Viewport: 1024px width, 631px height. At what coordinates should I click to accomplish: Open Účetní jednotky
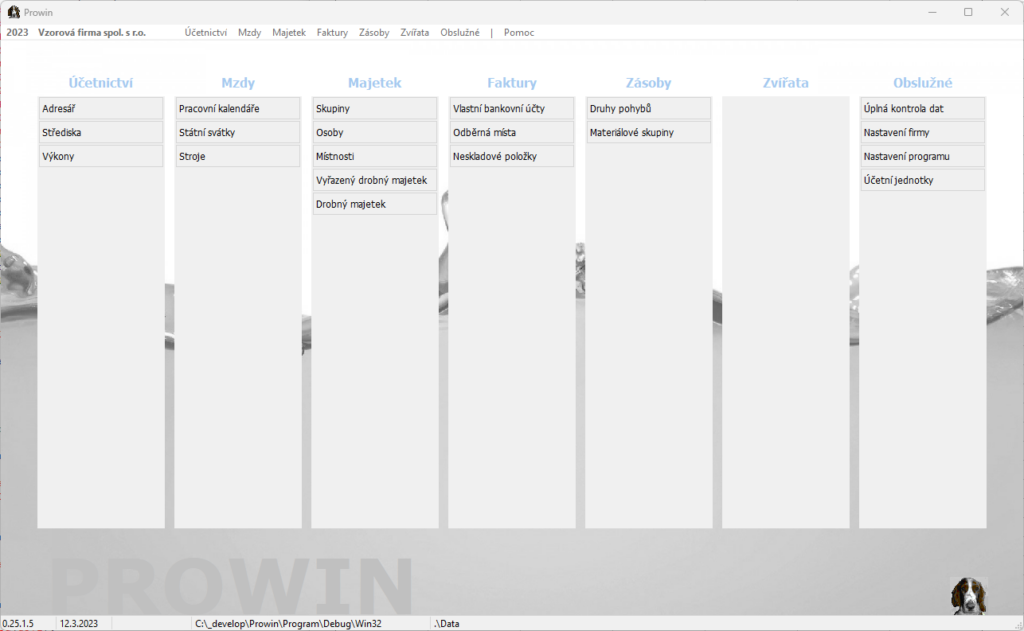(x=923, y=180)
